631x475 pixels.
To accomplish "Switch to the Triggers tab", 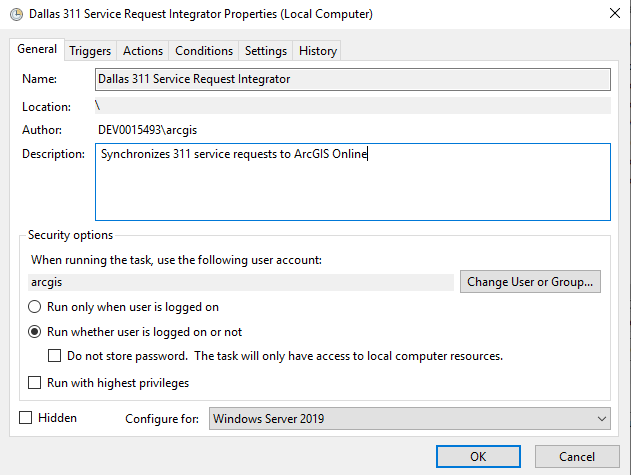I will pos(90,51).
